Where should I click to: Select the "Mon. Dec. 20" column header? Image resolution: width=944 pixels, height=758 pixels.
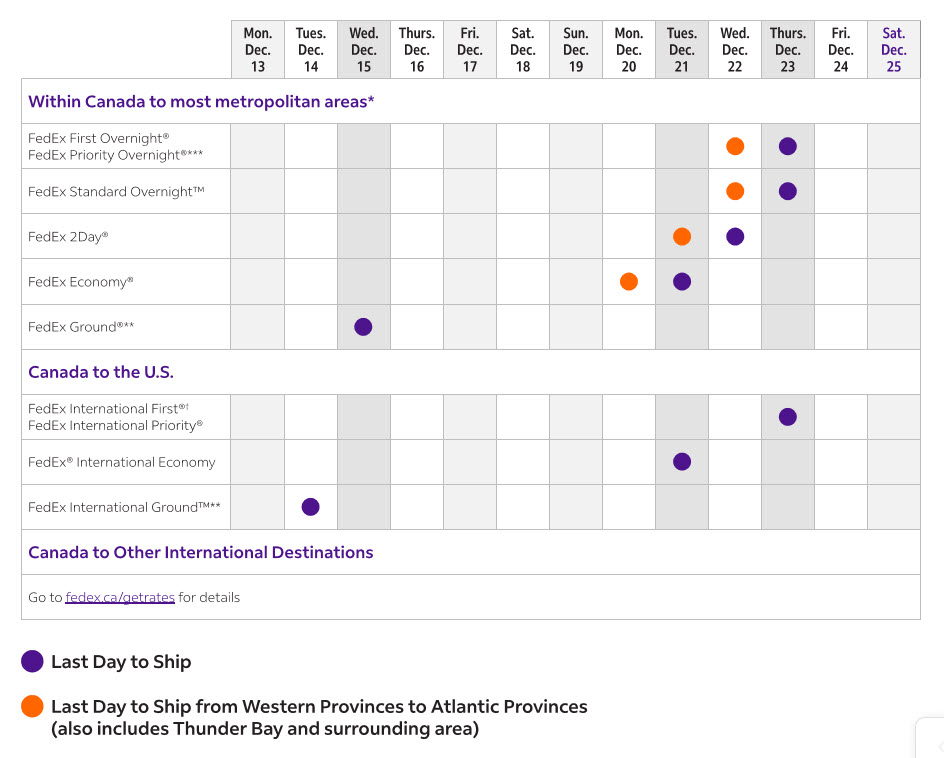pos(629,50)
